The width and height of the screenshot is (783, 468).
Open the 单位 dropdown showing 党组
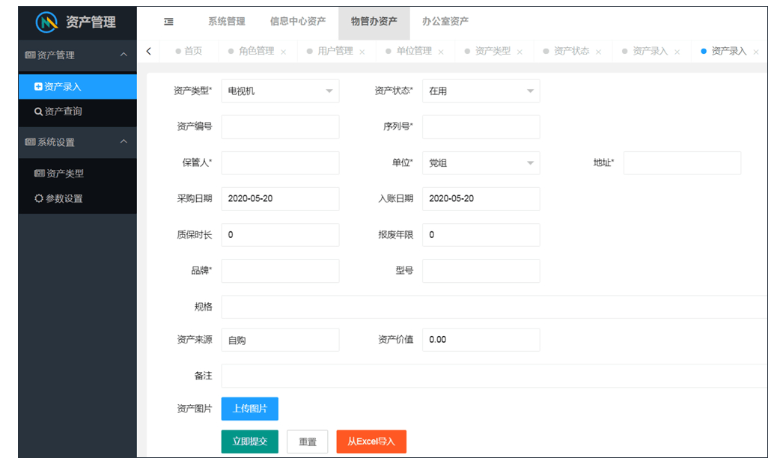(x=481, y=163)
